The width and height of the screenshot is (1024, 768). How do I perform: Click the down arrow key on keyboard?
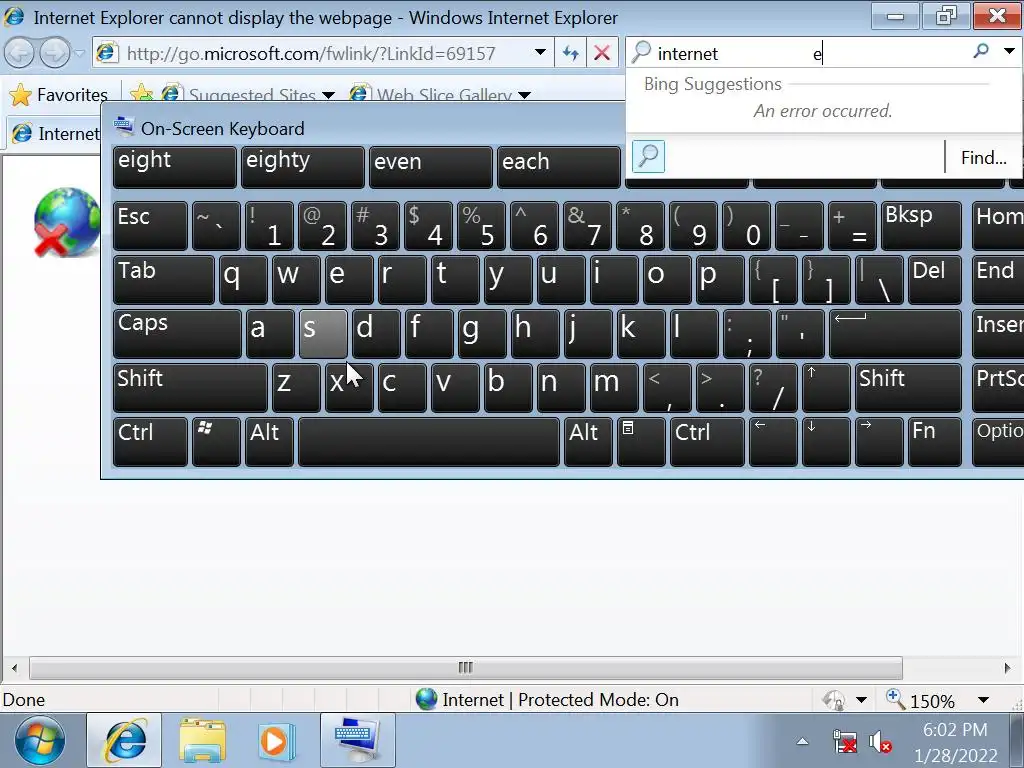825,442
